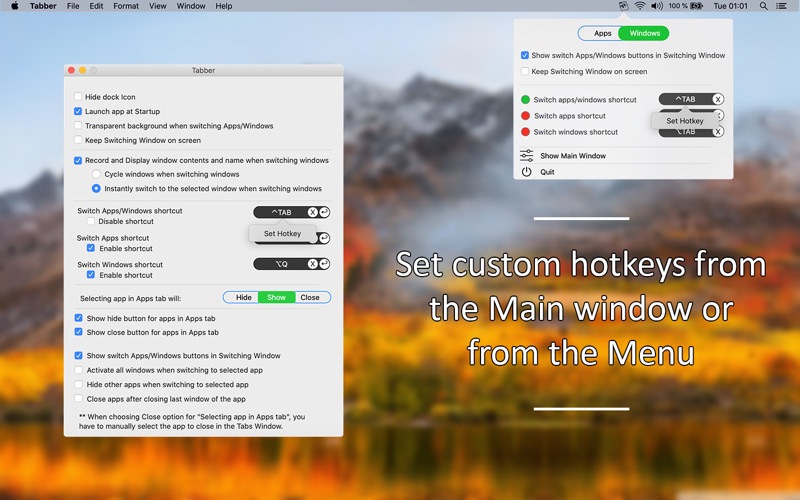
Task: Open the View menu
Action: pyautogui.click(x=158, y=6)
